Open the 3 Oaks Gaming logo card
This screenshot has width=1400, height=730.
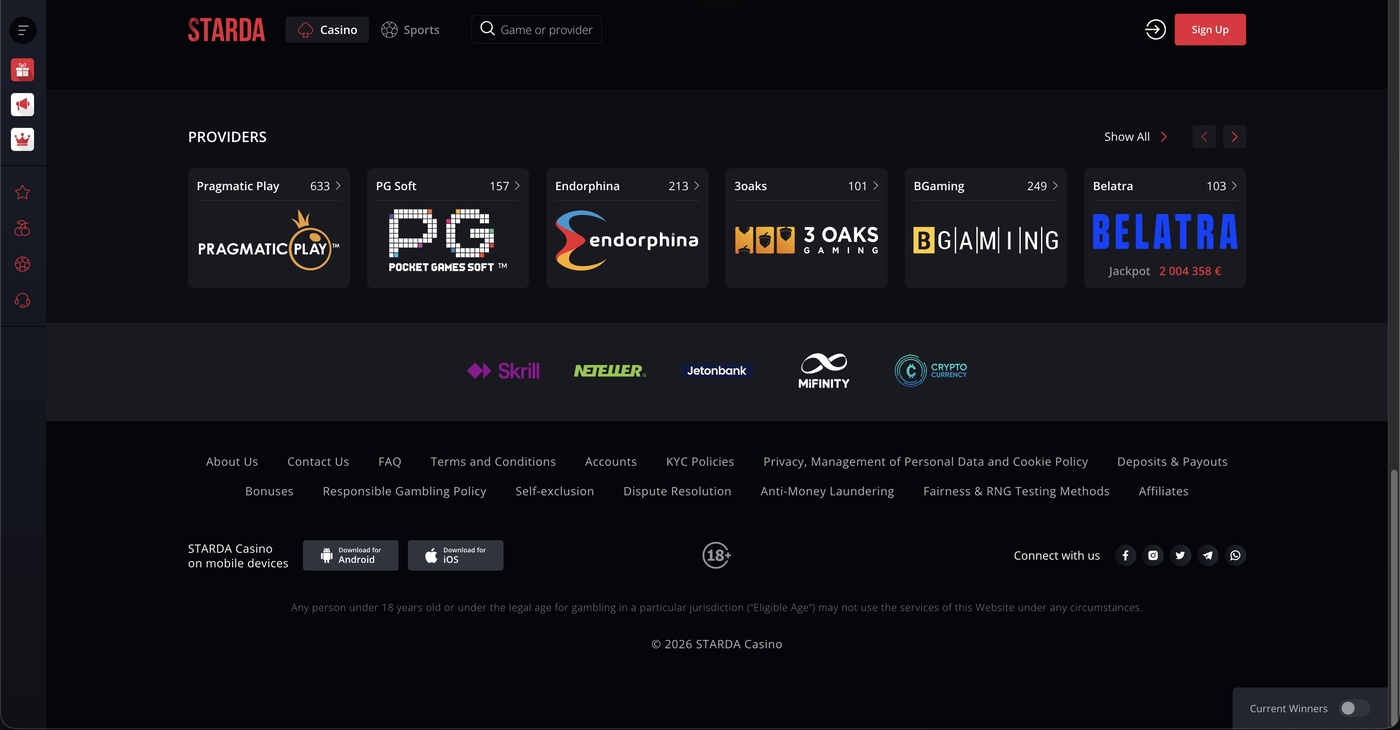pos(807,240)
